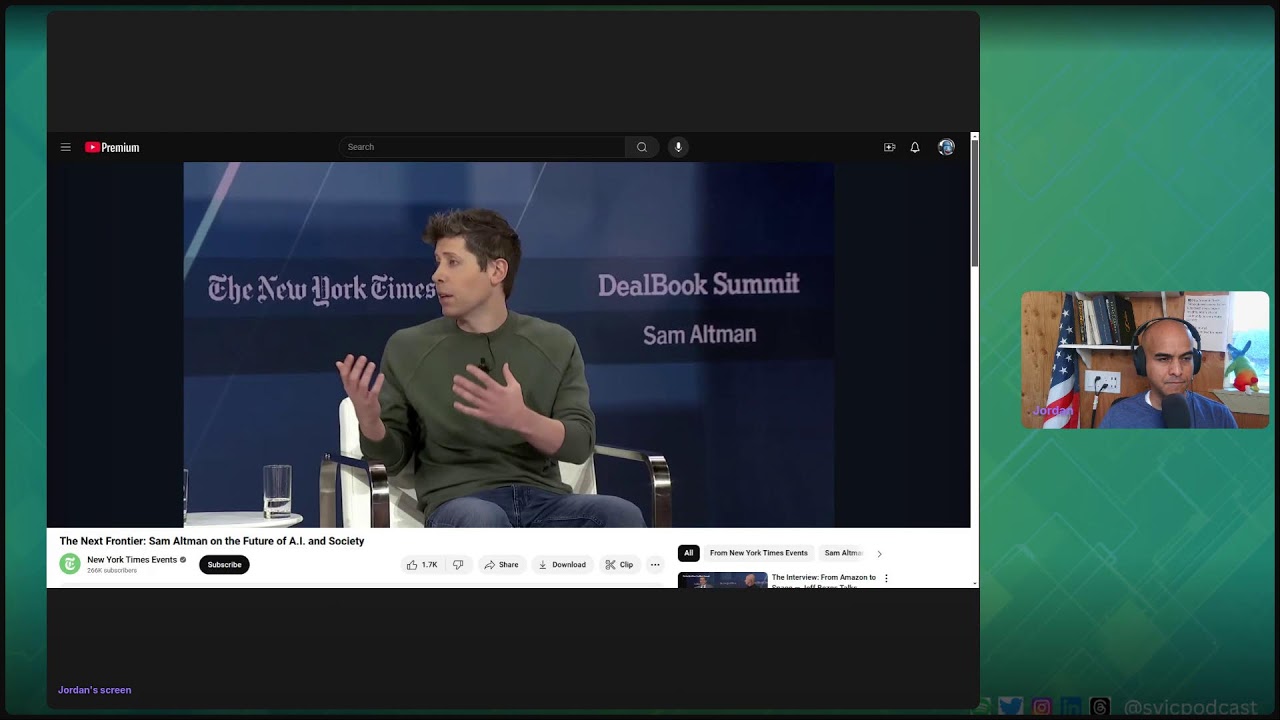Screen dimensions: 1280x720
Task: Clip the video
Action: click(619, 565)
